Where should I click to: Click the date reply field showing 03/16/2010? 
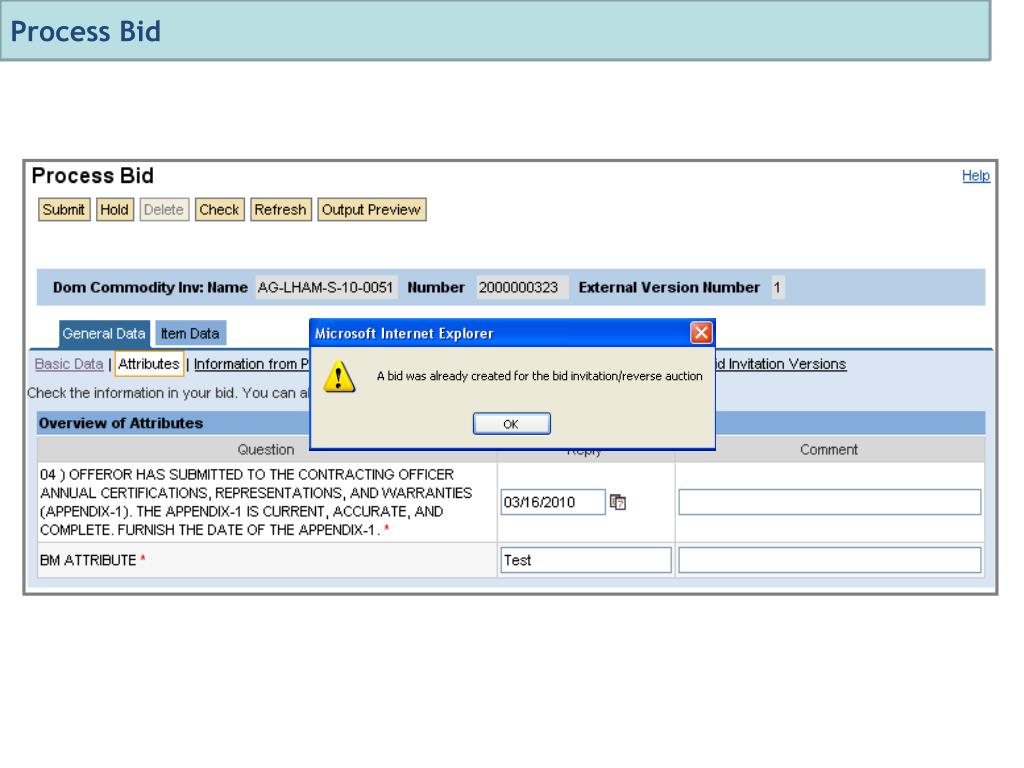552,502
